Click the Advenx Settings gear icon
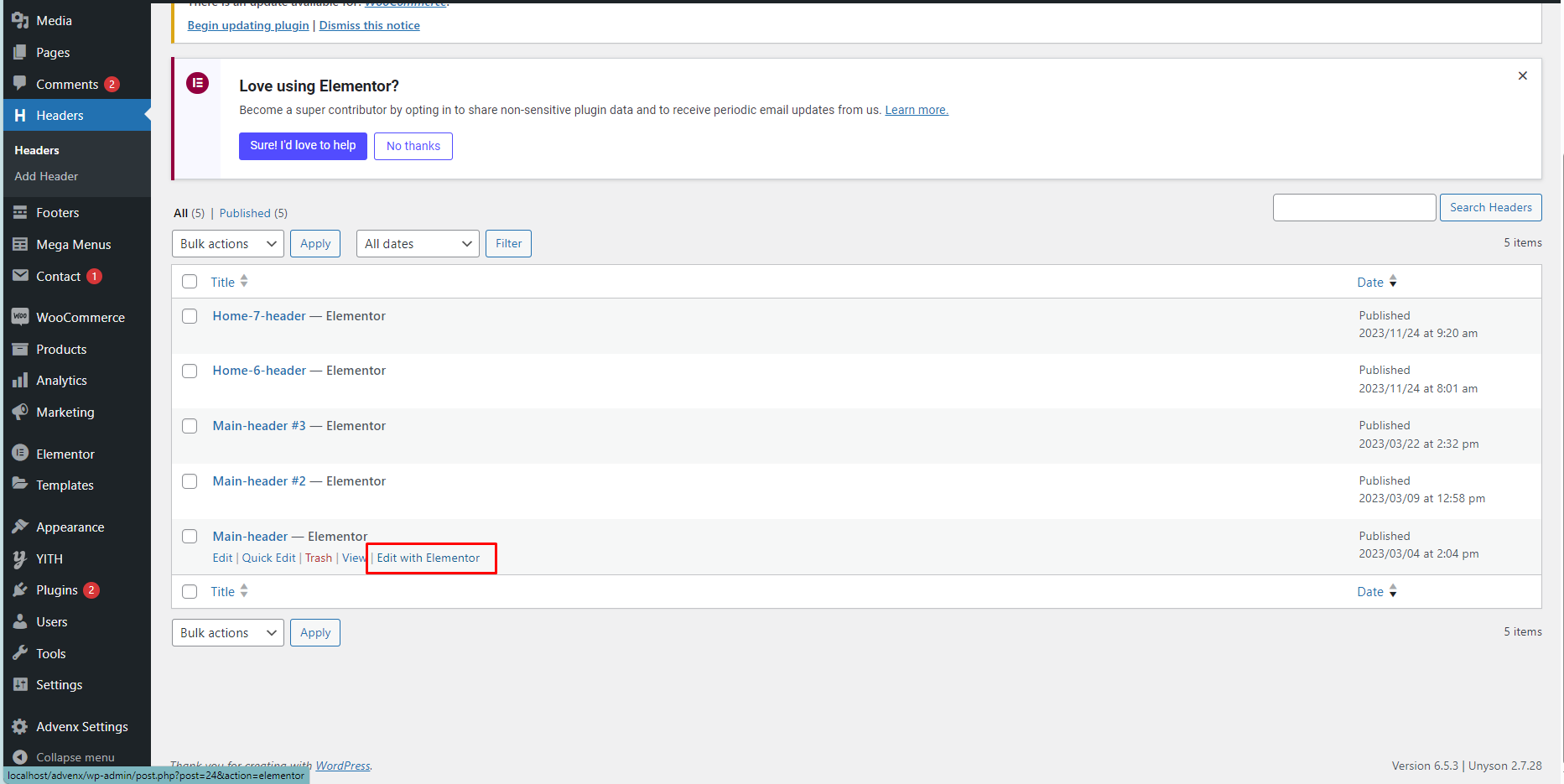The image size is (1564, 784). coord(20,726)
